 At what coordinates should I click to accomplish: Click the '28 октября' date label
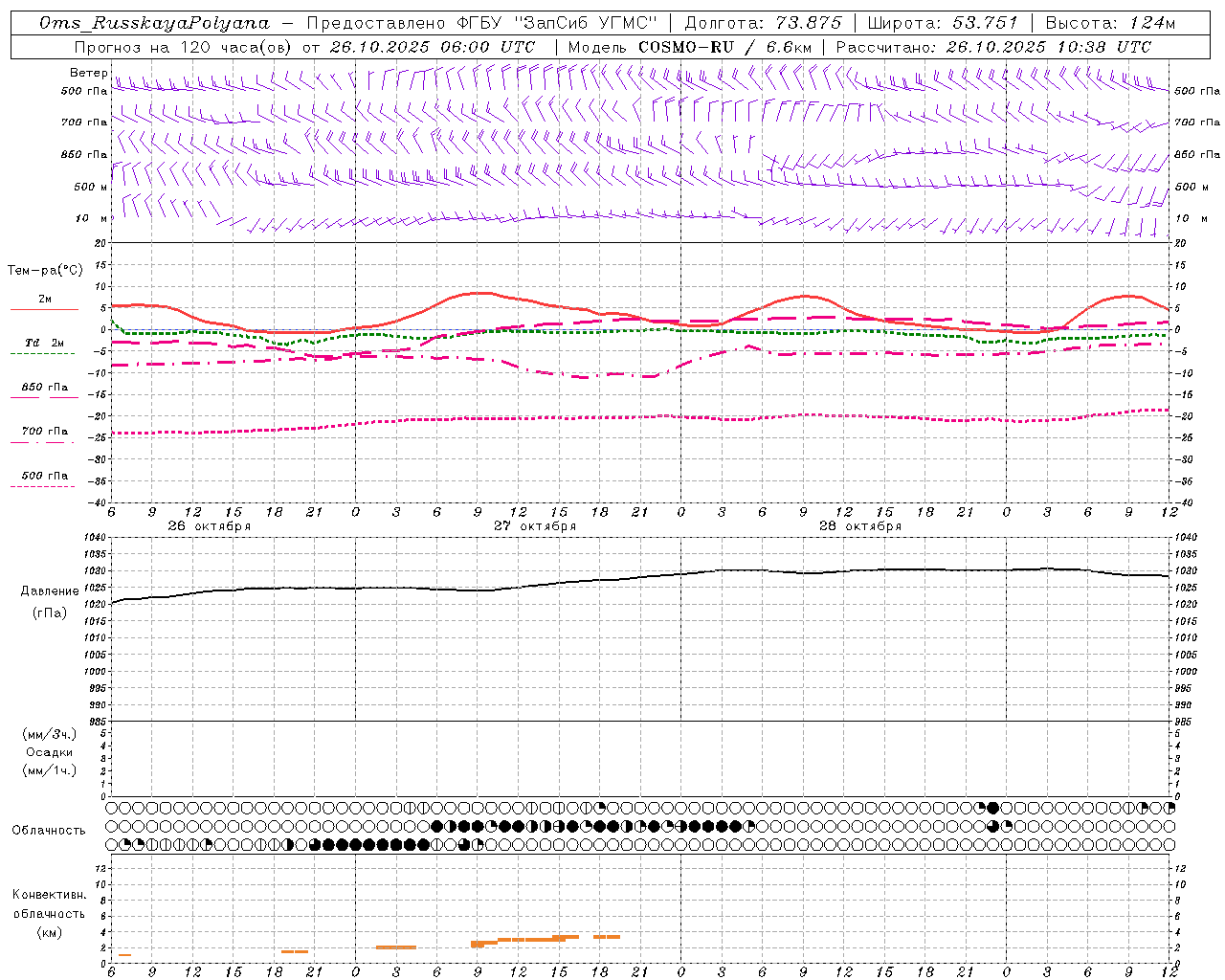[x=860, y=526]
